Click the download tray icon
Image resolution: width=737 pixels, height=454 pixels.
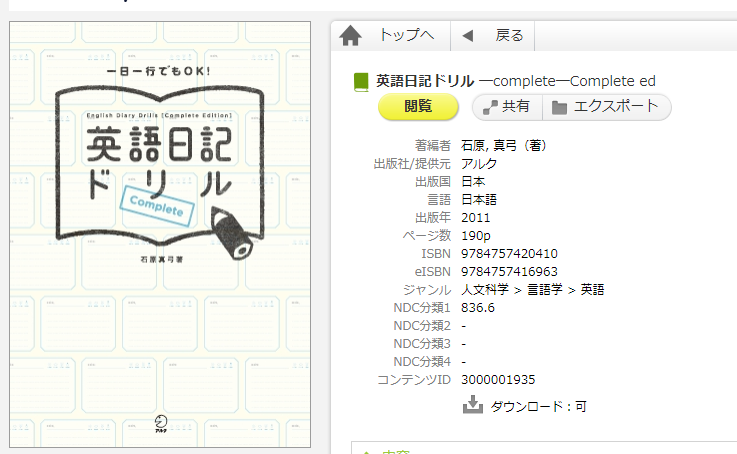(x=473, y=405)
